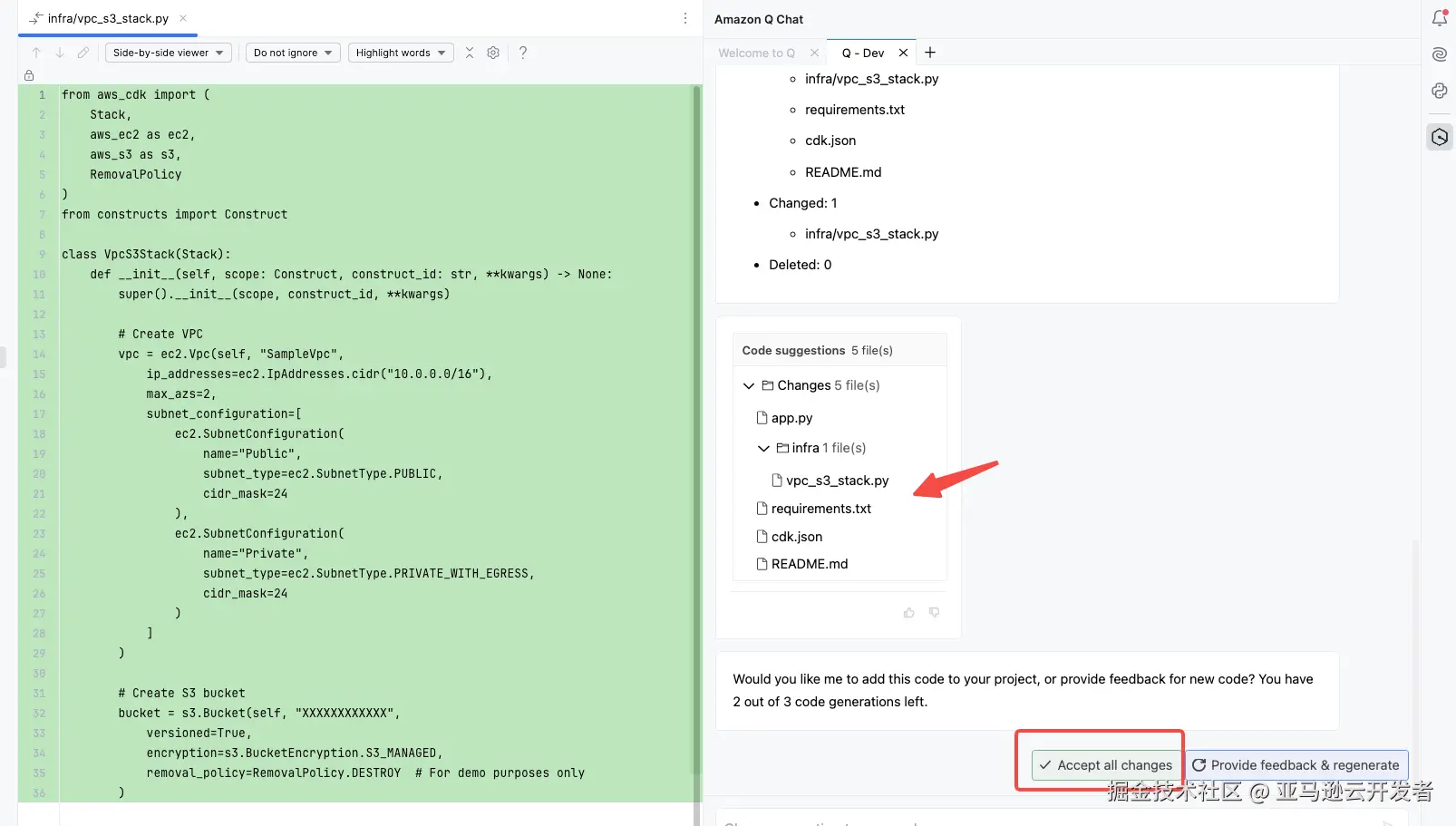Viewport: 1456px width, 826px height.
Task: Open app.py in code suggestions
Action: click(x=791, y=418)
